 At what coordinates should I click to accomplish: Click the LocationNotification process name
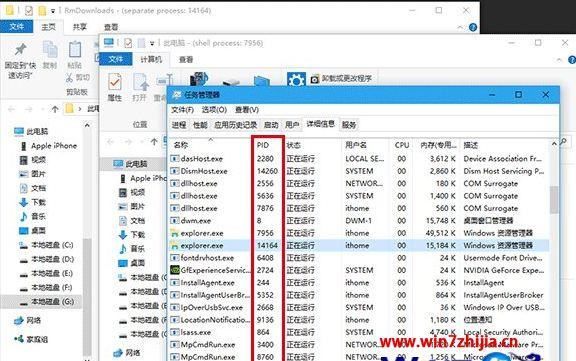[215, 320]
